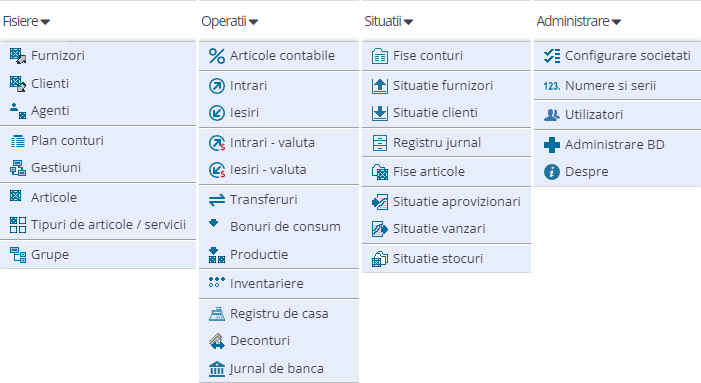The height and width of the screenshot is (383, 701).
Task: Click the Iesiri - valuta currency icon
Action: 217,170
